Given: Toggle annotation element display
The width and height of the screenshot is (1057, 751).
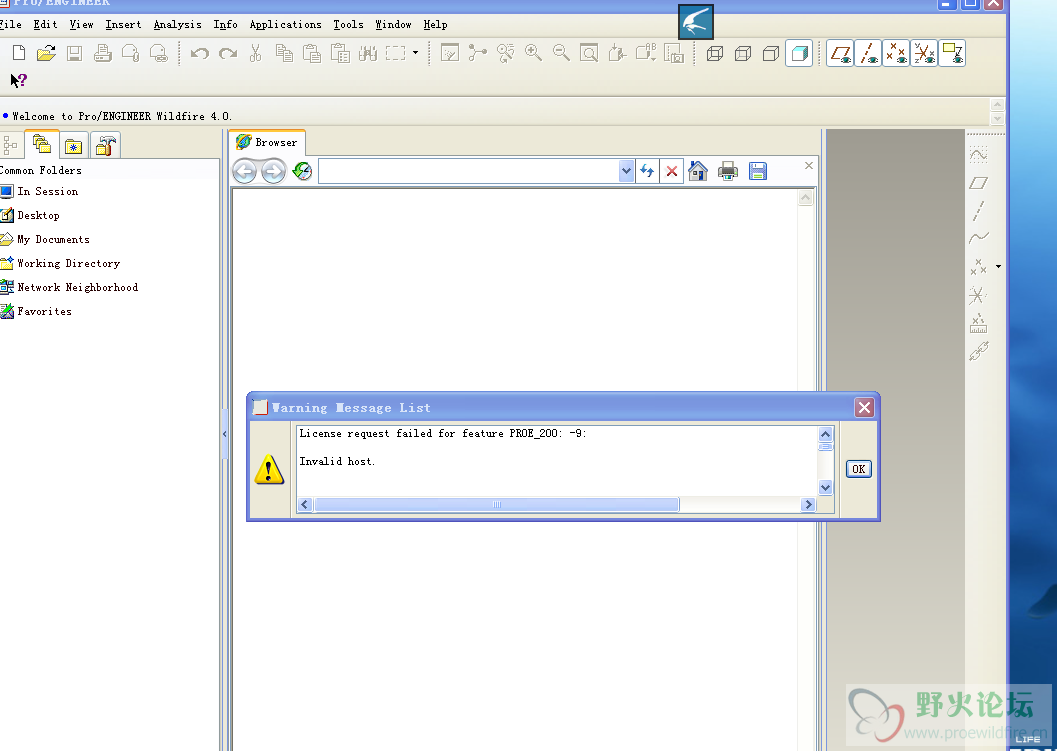Looking at the screenshot, I should pos(952,53).
